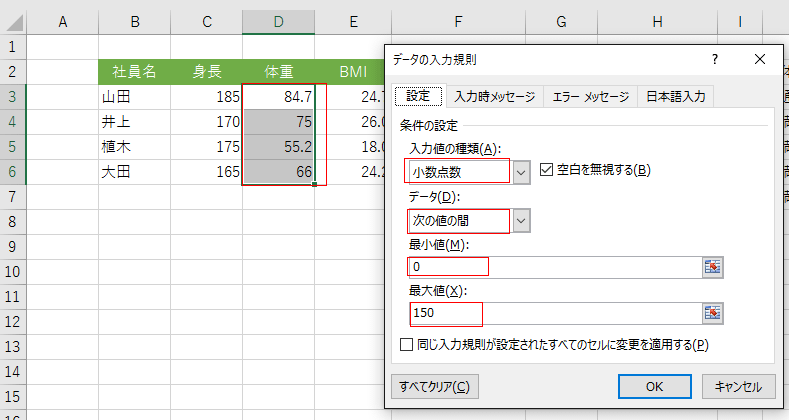Open the エラー メッセージ tab

[x=590, y=97]
